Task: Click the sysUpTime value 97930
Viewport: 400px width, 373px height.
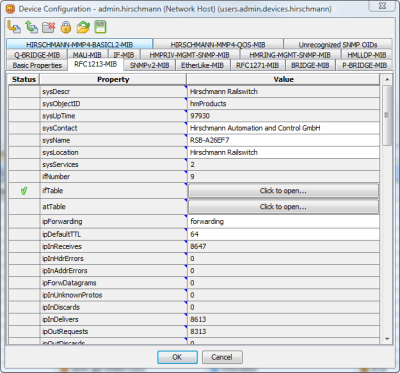Action: point(283,116)
